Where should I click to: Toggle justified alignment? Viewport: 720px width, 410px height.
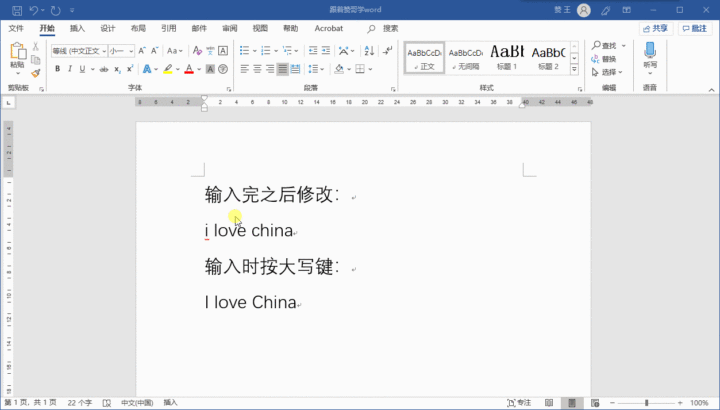pos(282,69)
